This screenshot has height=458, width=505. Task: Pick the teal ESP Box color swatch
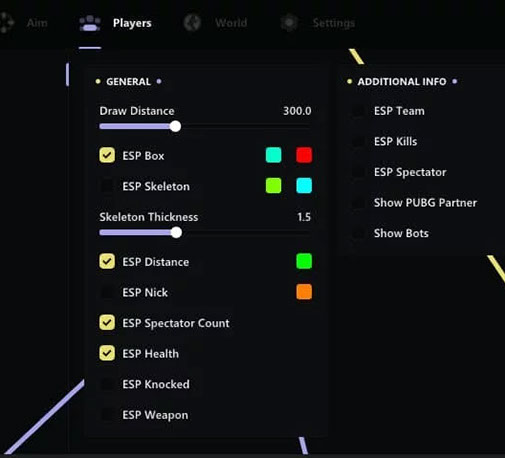273,155
